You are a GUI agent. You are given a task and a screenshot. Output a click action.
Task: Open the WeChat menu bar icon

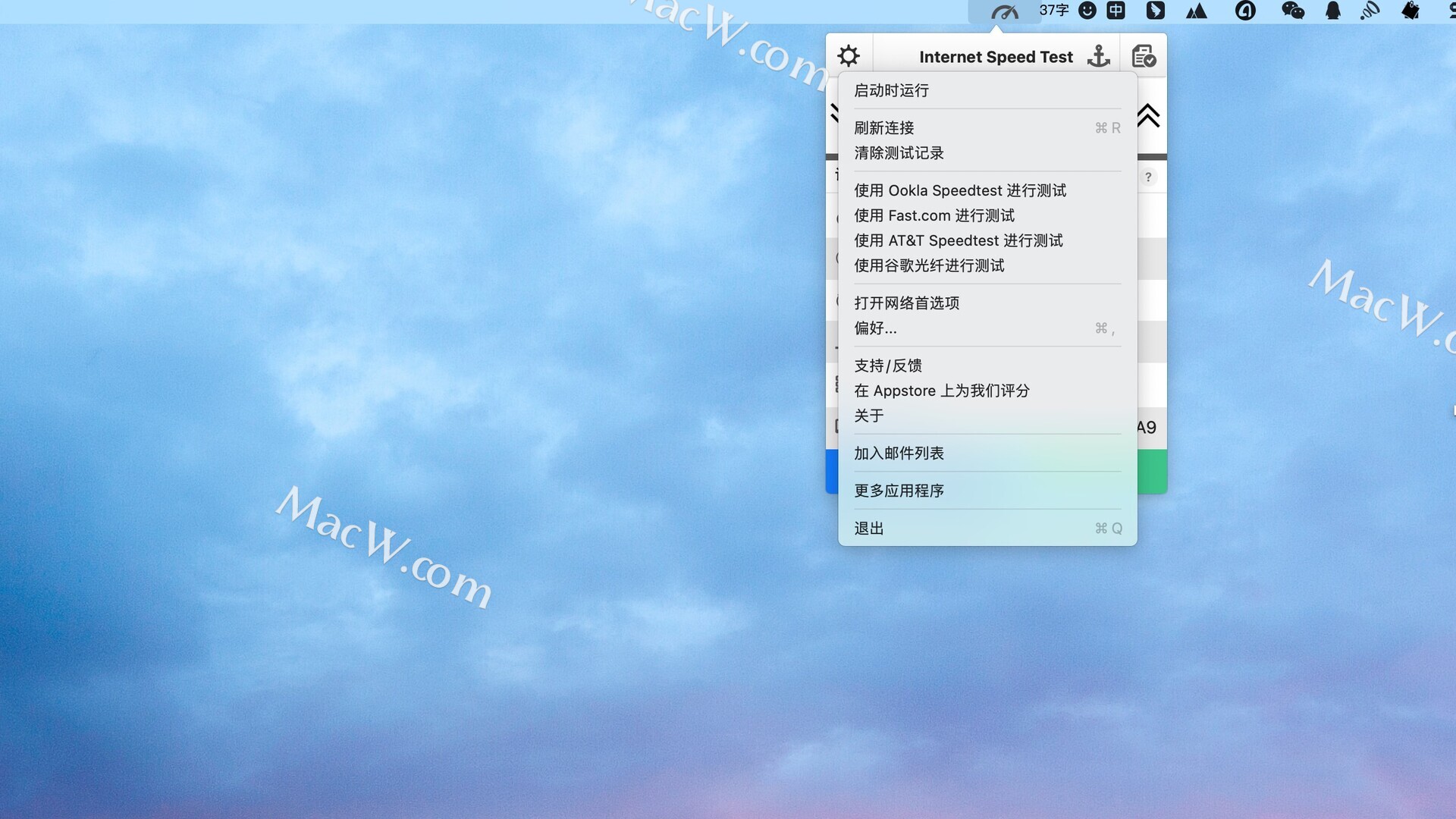click(x=1293, y=11)
